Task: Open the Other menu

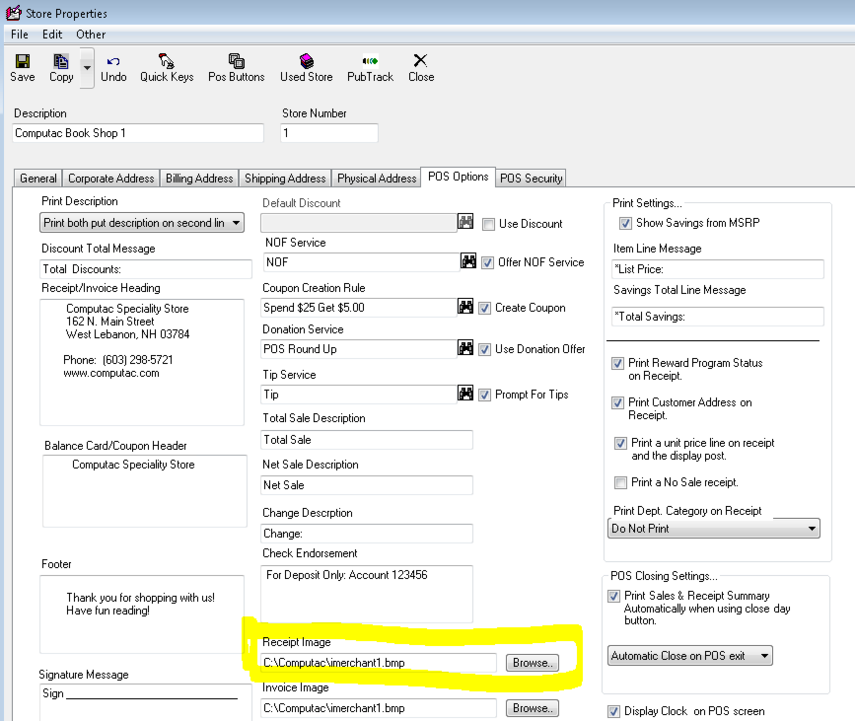Action: (91, 34)
